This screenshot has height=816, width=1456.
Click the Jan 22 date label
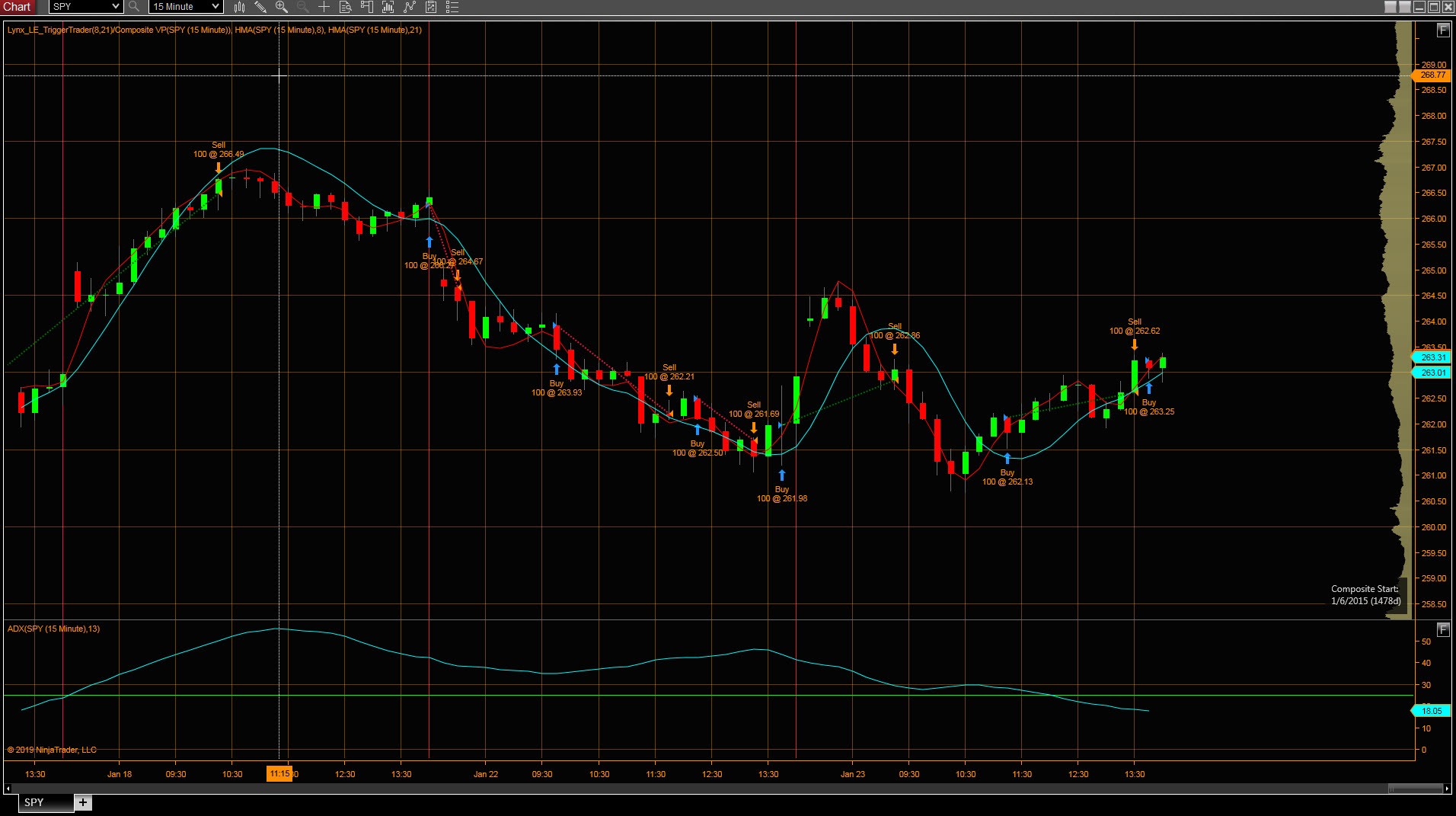486,774
